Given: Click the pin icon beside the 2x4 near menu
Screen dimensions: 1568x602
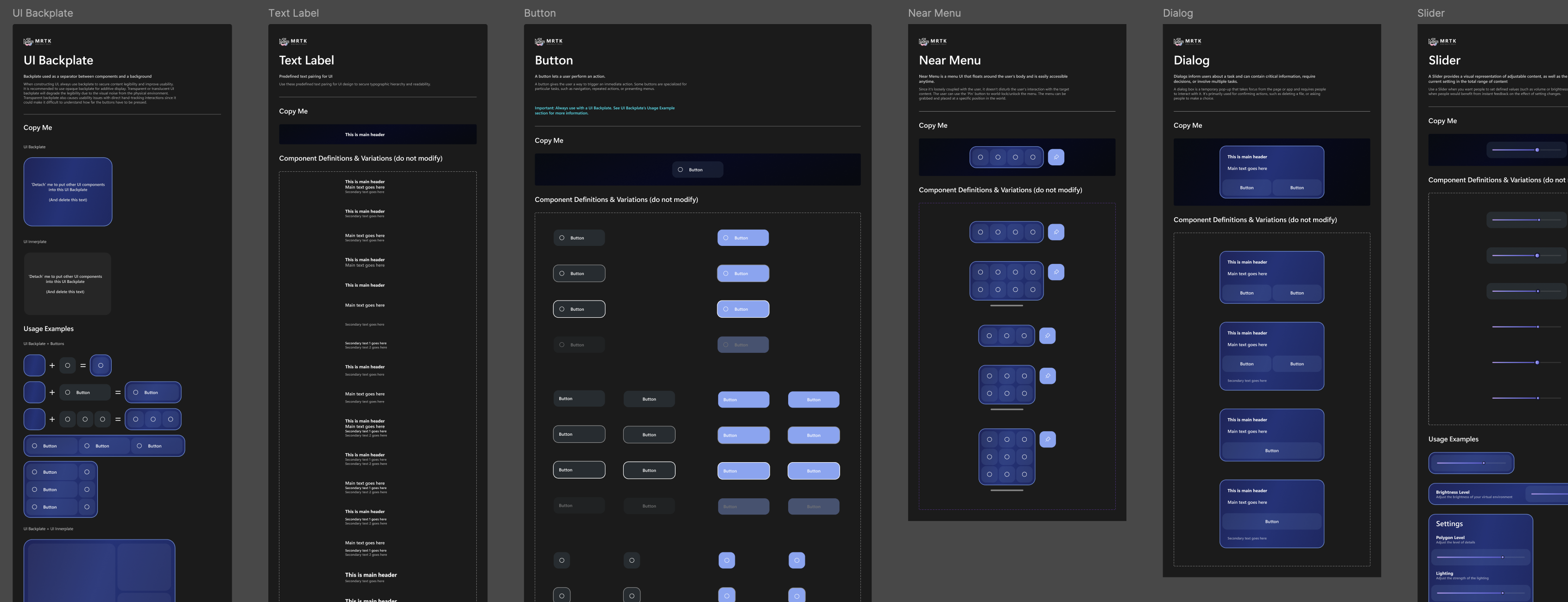Looking at the screenshot, I should [1056, 272].
